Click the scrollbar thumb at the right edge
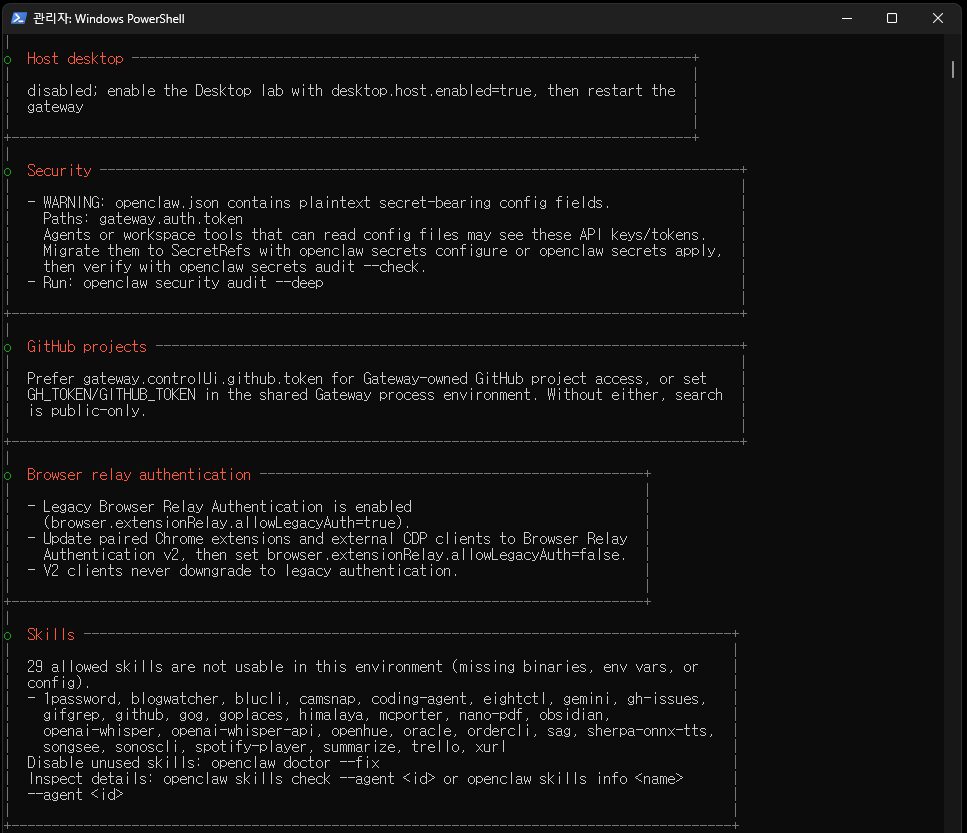The image size is (967, 833). pos(953,69)
